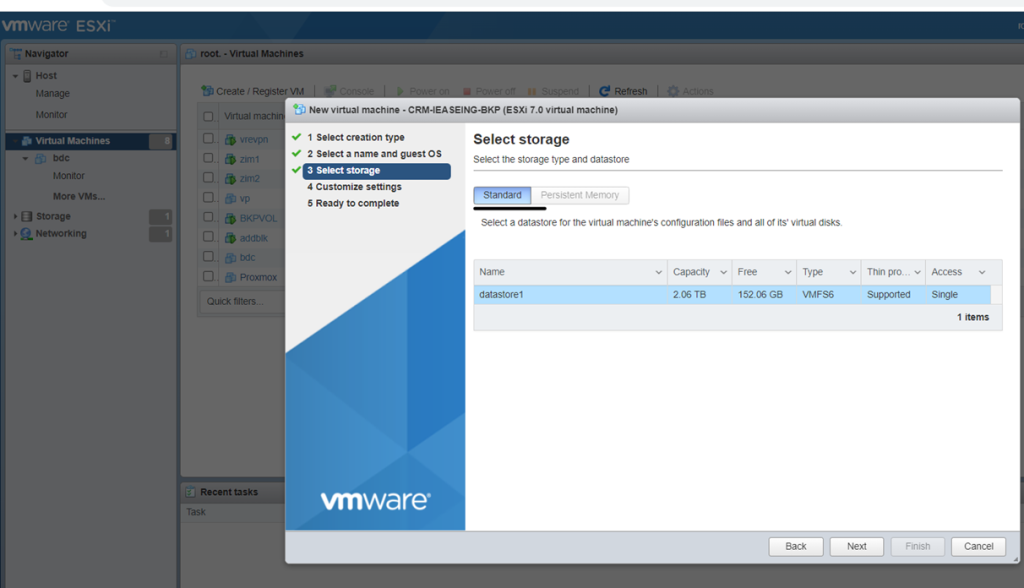This screenshot has width=1024, height=588.
Task: Click the Create / Register VM icon
Action: [x=208, y=91]
